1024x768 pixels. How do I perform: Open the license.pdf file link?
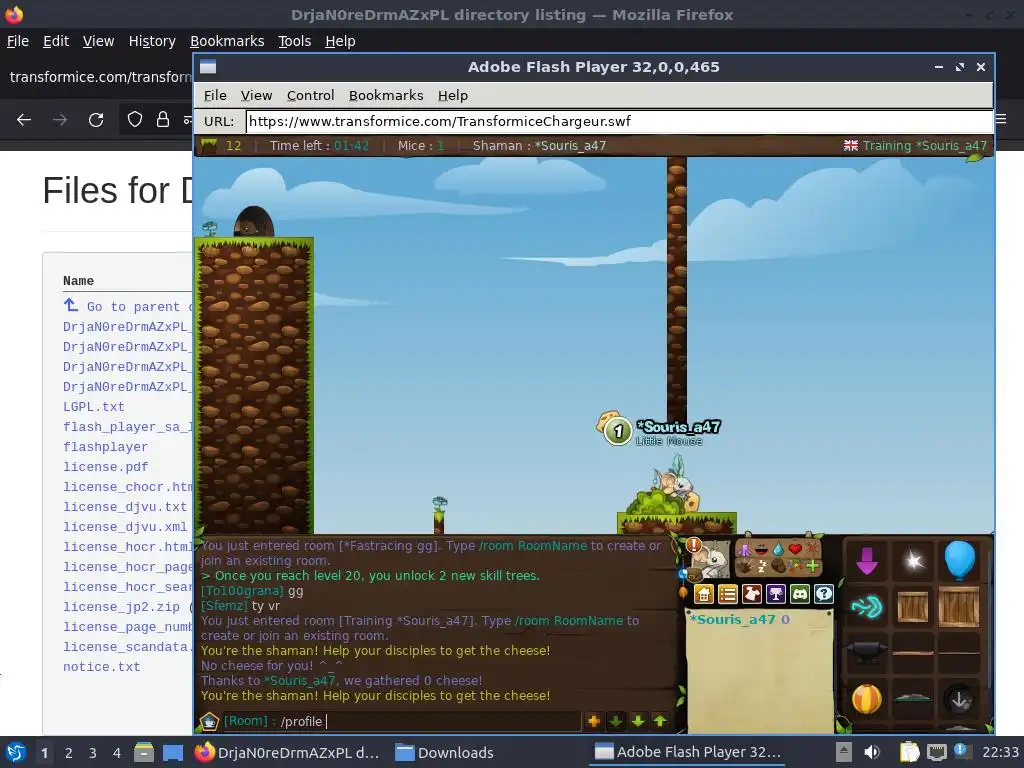point(105,467)
